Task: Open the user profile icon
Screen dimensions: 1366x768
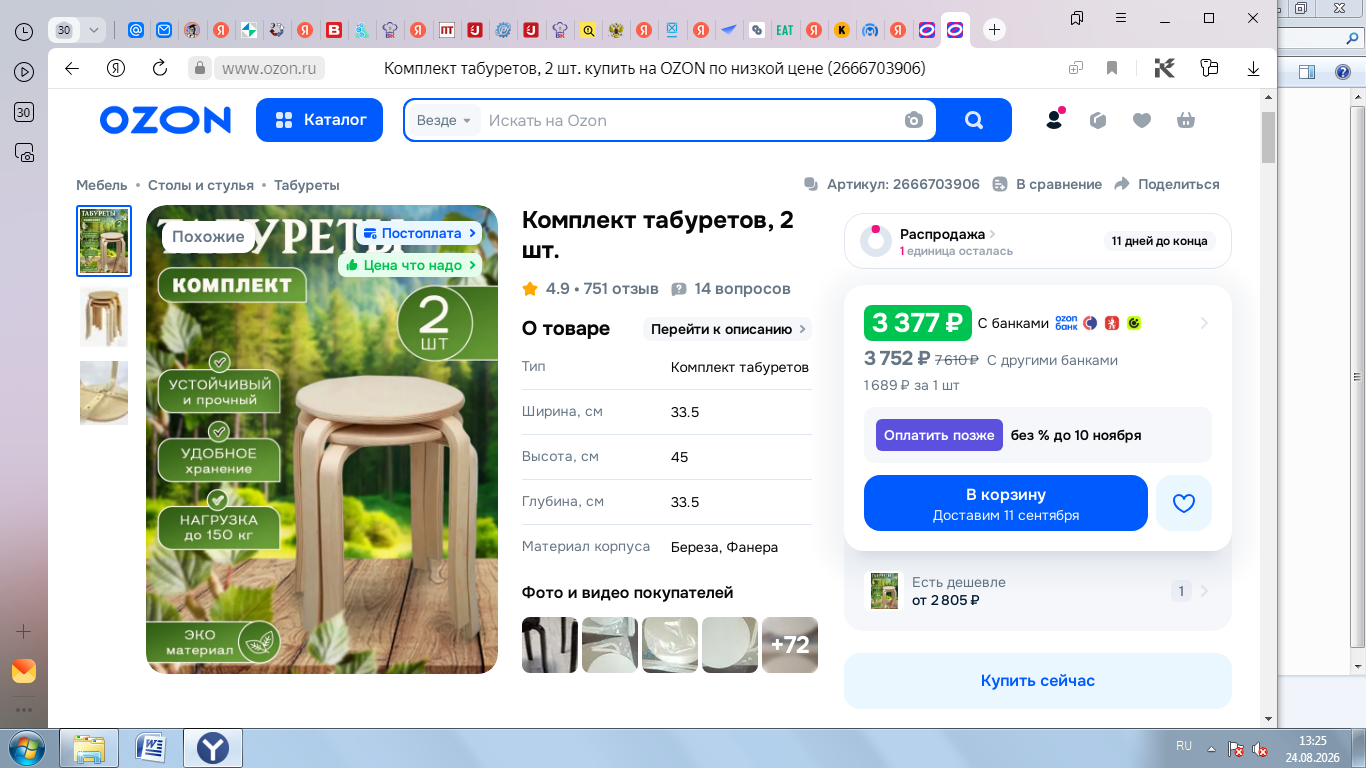Action: pos(1054,120)
